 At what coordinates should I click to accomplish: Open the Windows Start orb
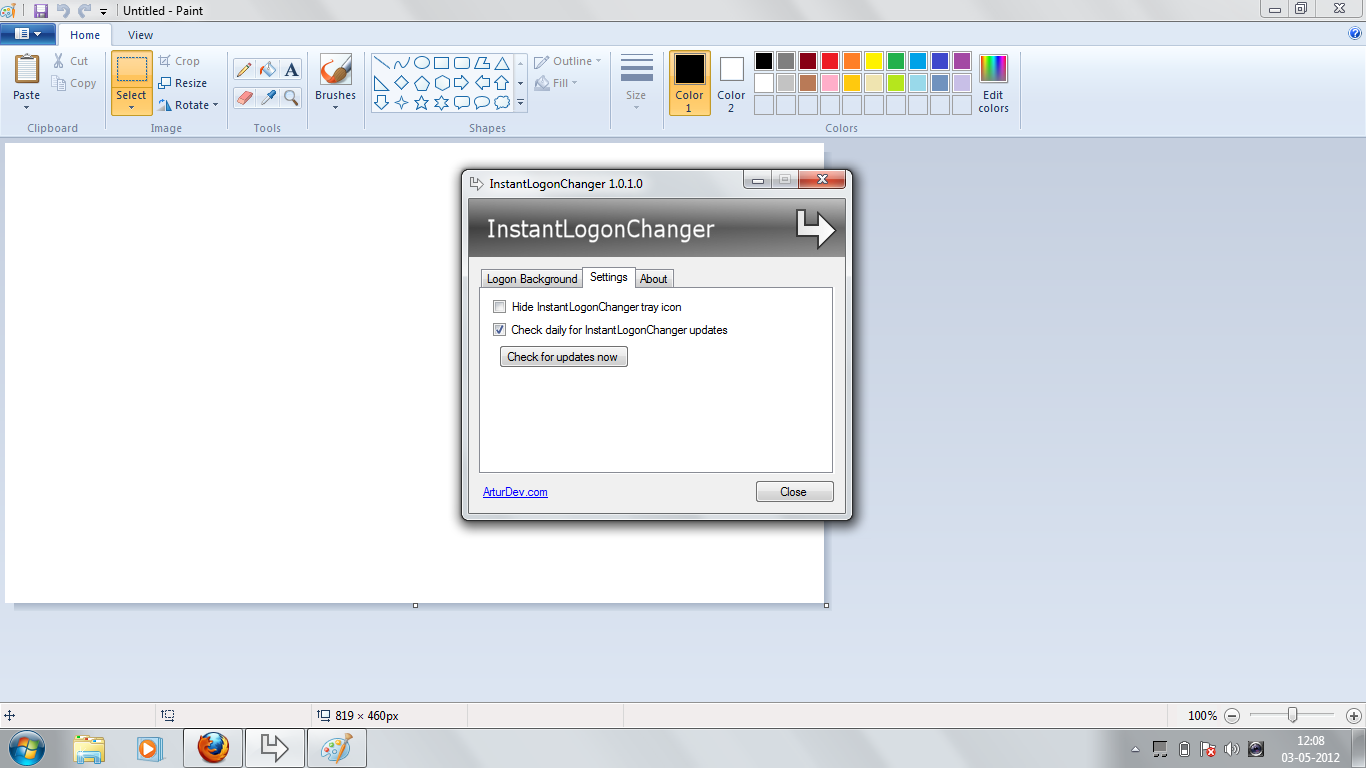point(25,747)
